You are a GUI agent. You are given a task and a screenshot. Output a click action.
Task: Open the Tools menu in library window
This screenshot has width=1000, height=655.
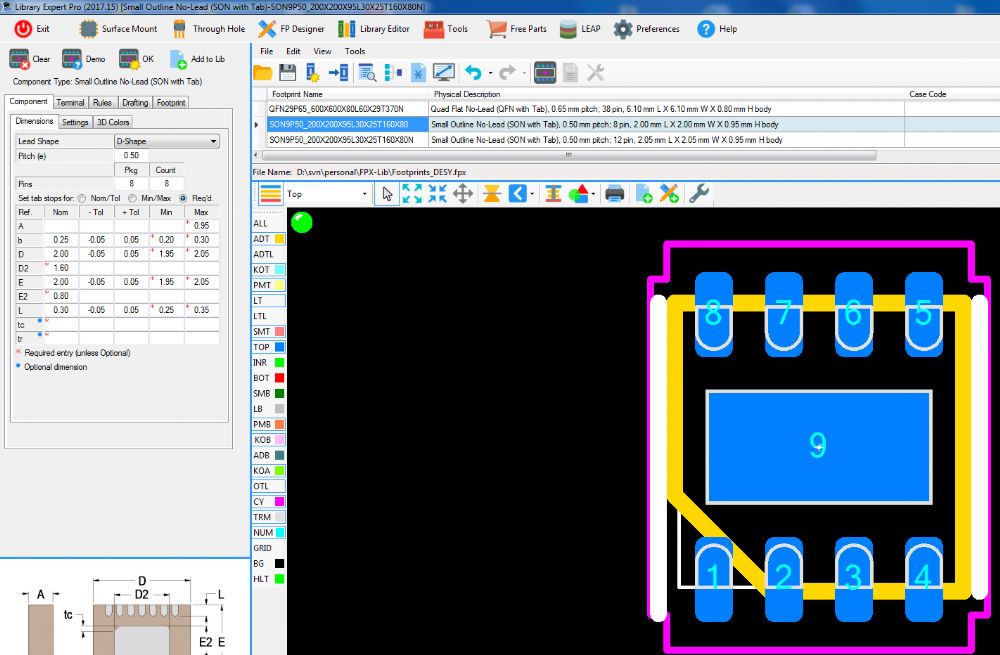355,51
